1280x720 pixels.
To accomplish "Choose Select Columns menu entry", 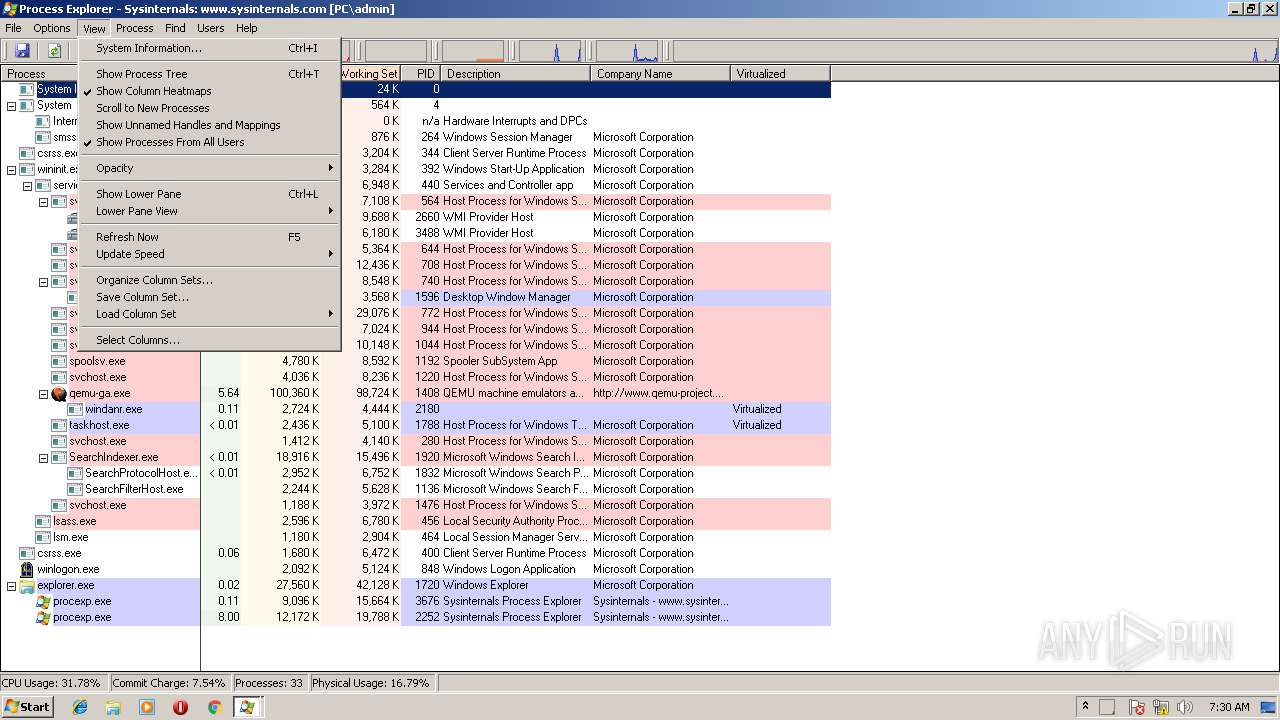I will point(209,340).
